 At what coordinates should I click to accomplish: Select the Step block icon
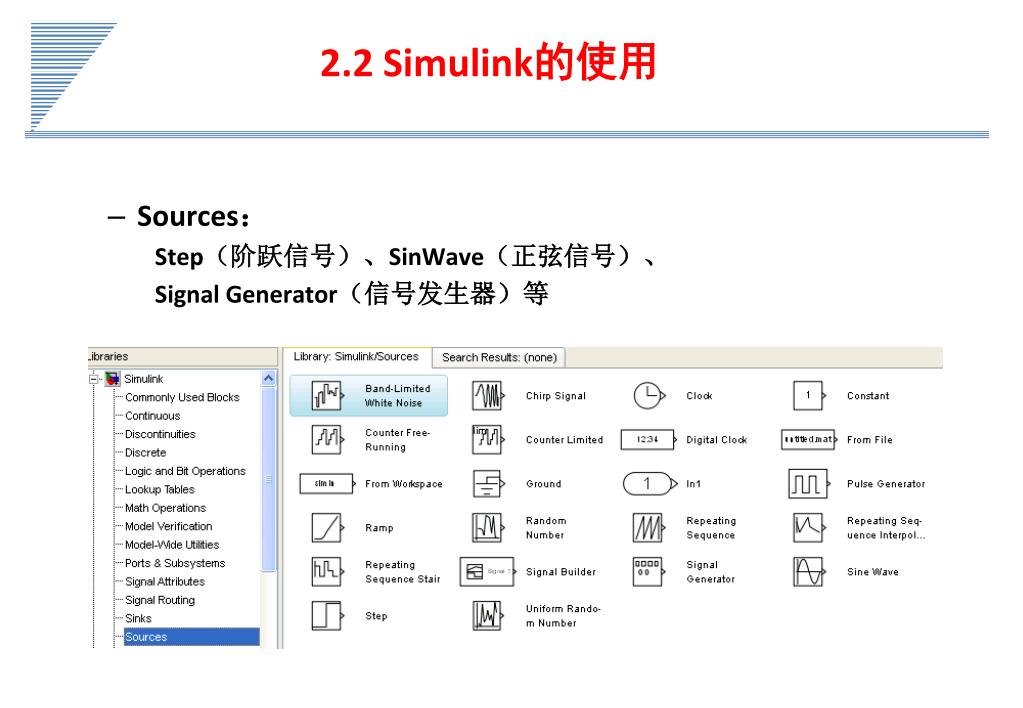click(x=327, y=615)
